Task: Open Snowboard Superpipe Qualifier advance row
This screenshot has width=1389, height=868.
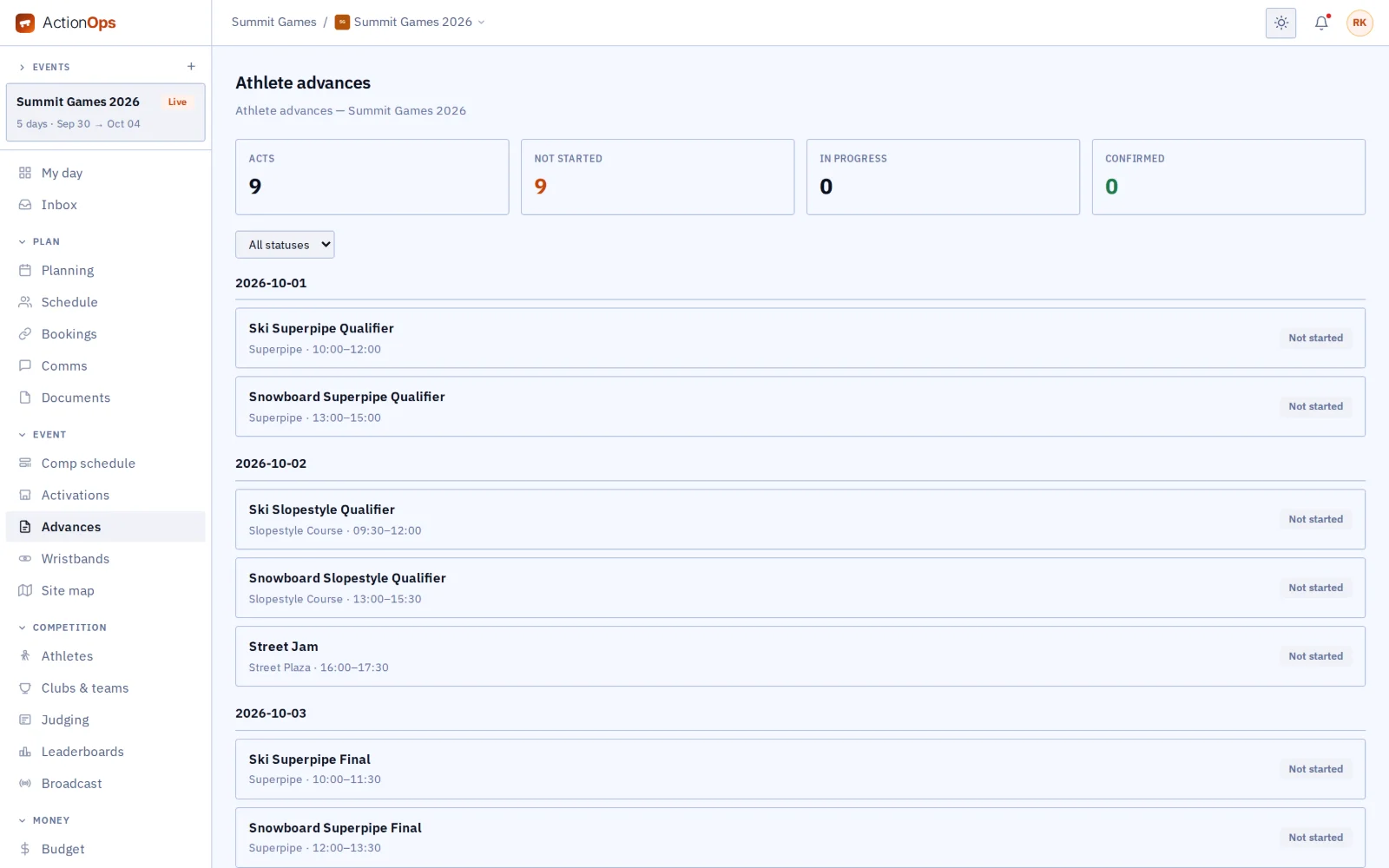Action: (x=800, y=406)
